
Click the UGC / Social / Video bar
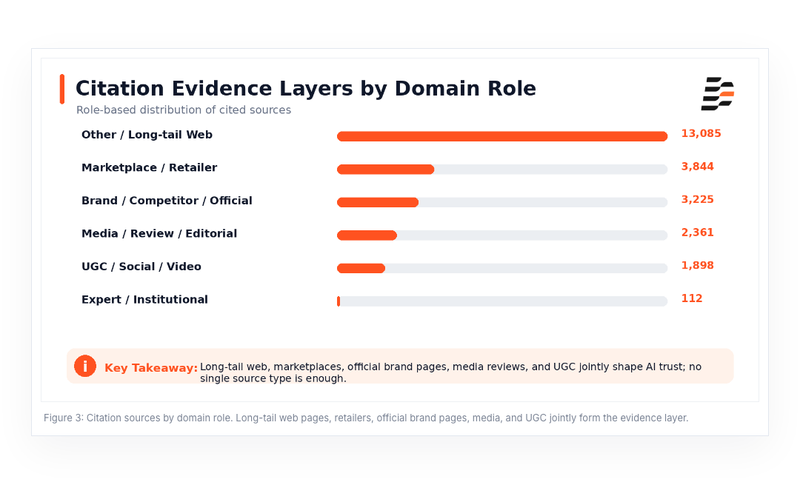(x=361, y=268)
